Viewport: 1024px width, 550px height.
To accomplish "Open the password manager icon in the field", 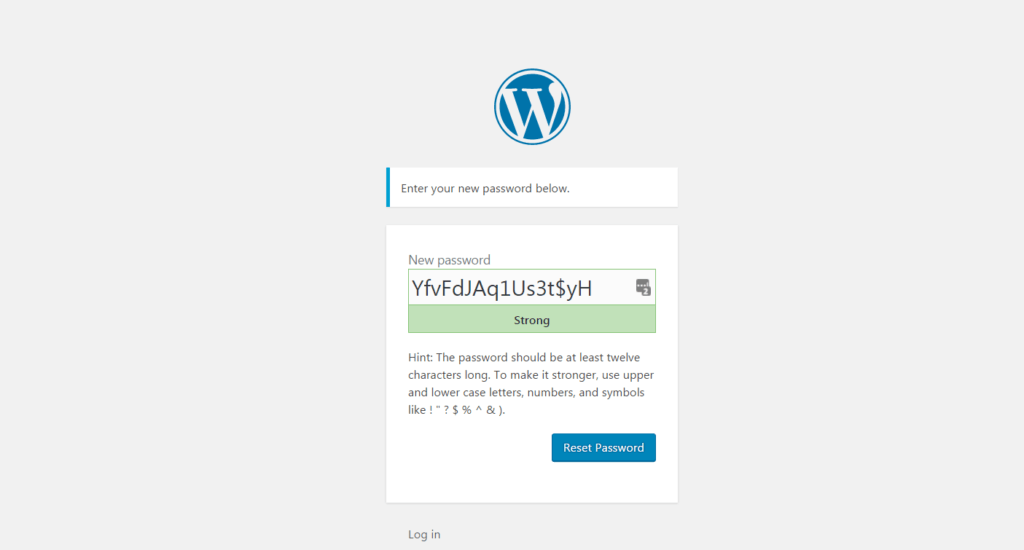I will tap(643, 287).
